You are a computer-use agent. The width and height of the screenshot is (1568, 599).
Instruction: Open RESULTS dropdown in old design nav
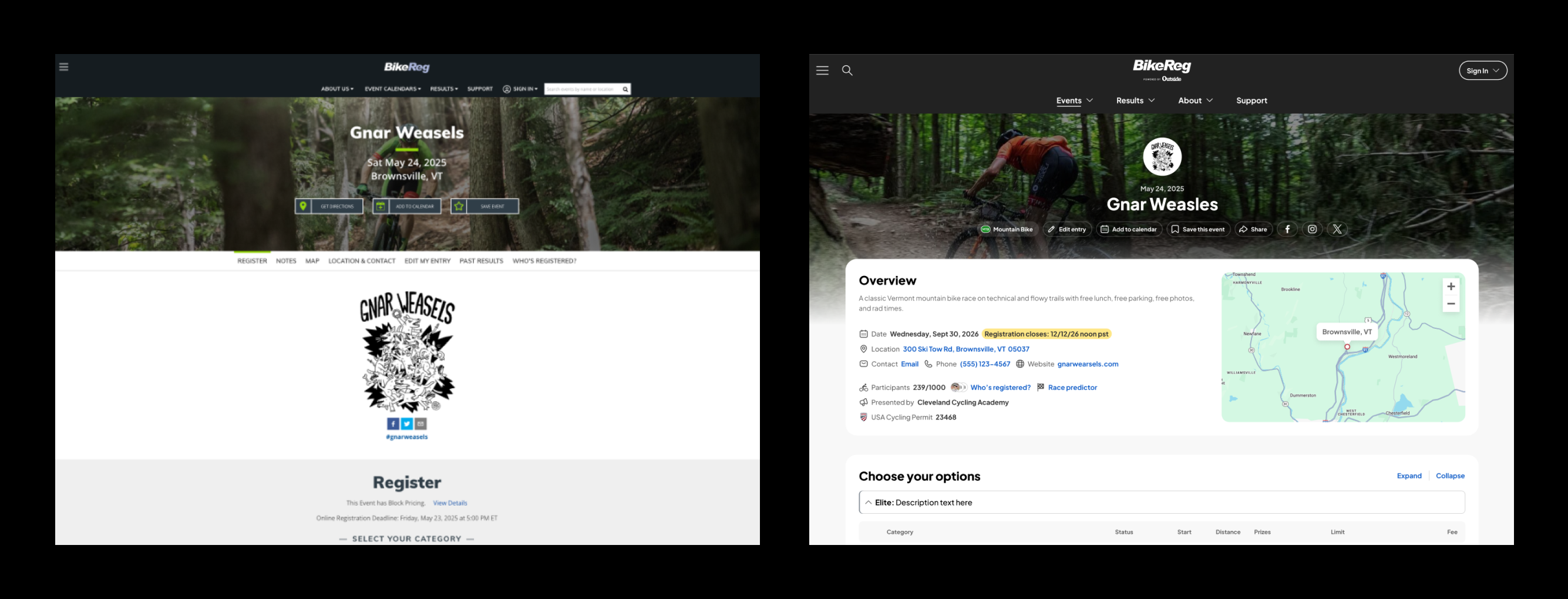pyautogui.click(x=444, y=89)
